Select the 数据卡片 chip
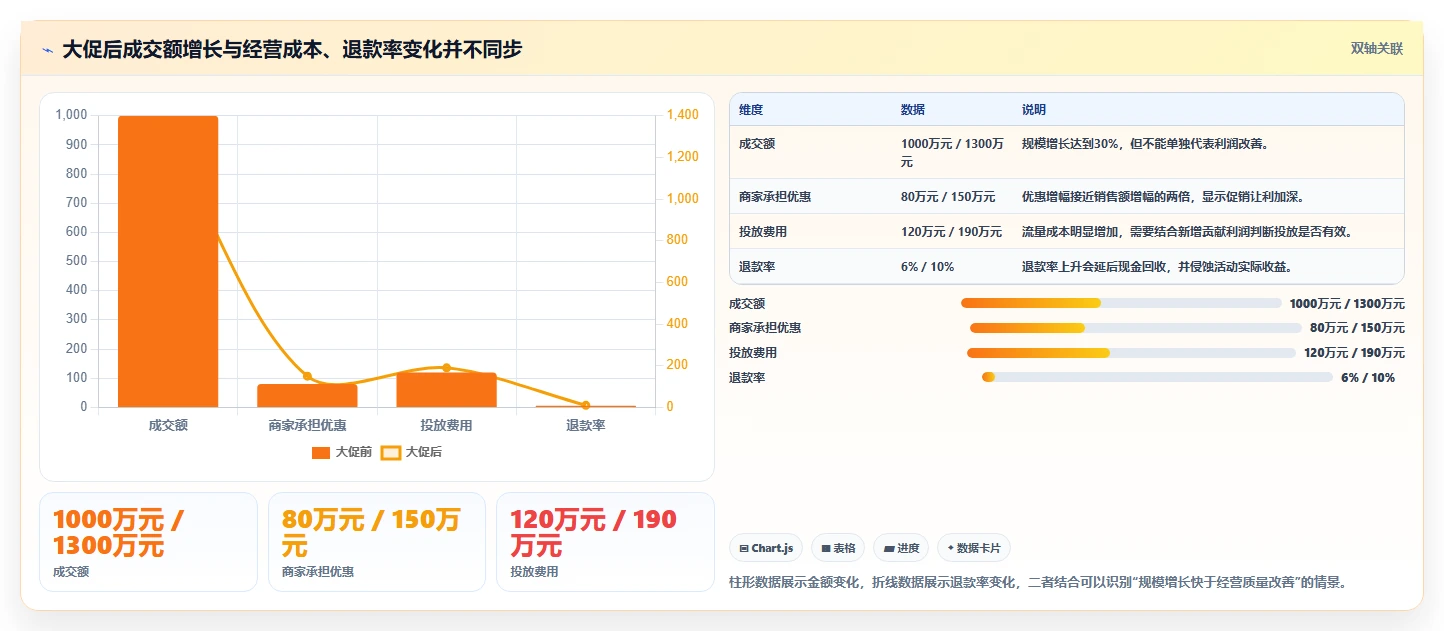Screen dimensions: 1444x631 pyautogui.click(x=974, y=548)
